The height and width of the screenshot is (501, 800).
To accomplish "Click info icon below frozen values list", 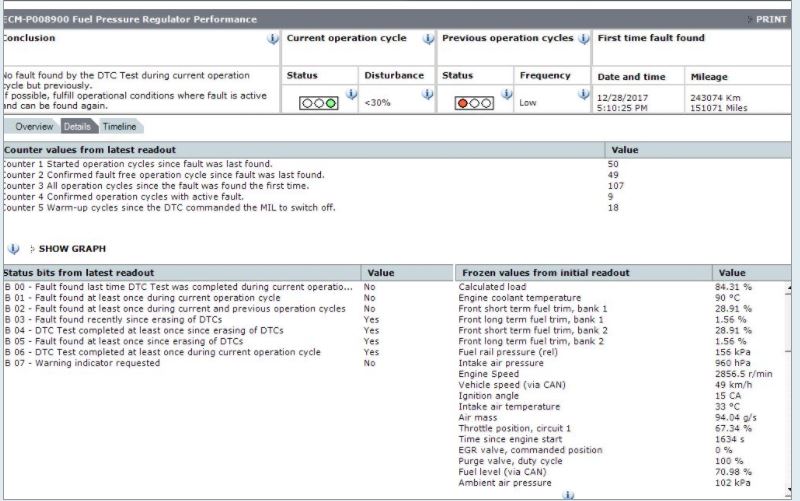I will 569,494.
